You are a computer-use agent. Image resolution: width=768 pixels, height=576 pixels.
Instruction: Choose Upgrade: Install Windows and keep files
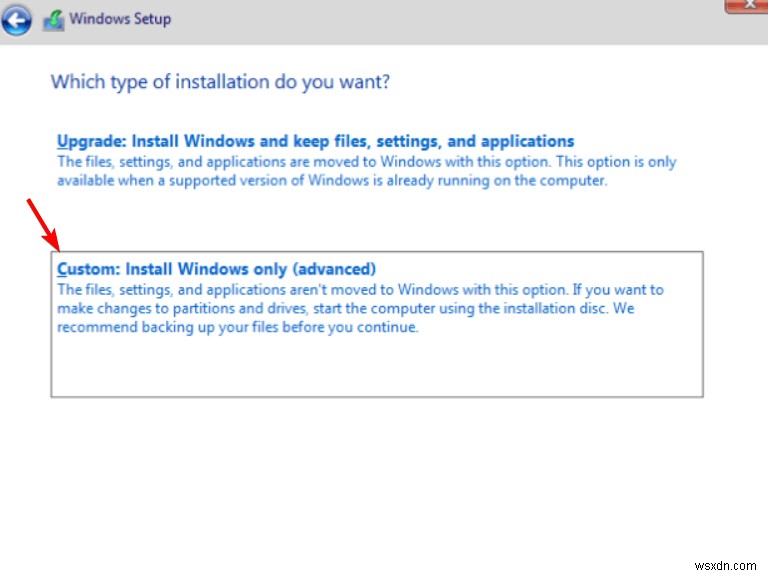click(x=315, y=141)
